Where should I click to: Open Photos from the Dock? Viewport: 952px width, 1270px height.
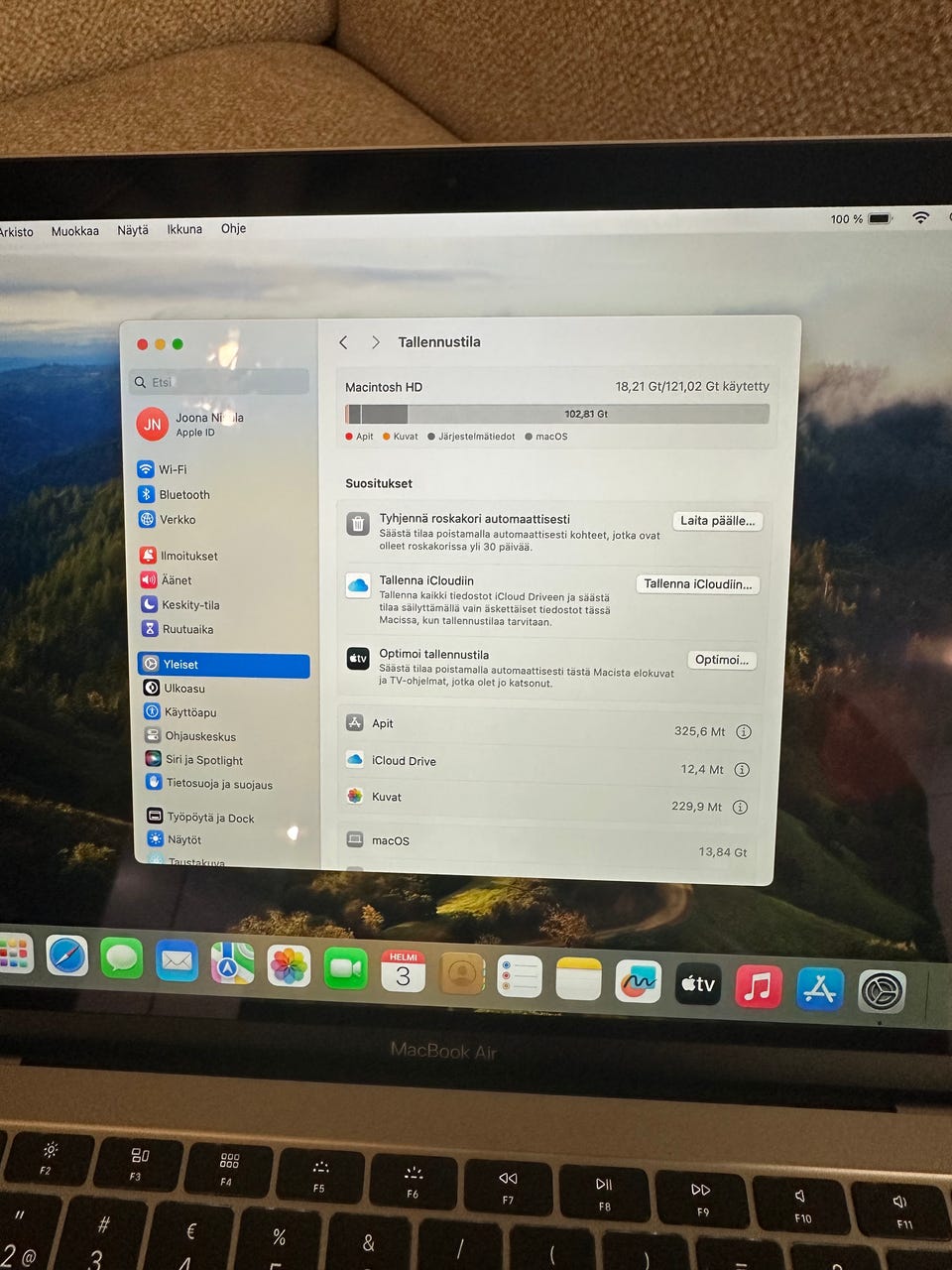(x=289, y=966)
